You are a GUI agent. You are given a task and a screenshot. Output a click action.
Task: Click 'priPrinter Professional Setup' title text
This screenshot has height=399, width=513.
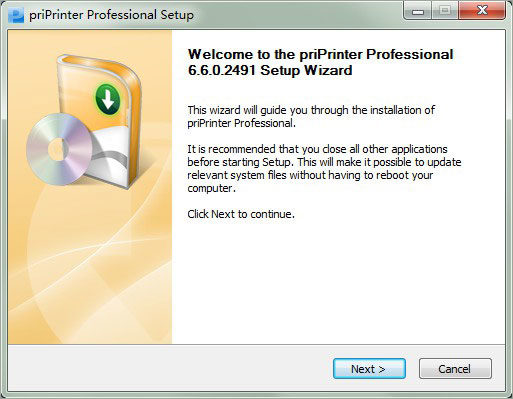111,15
